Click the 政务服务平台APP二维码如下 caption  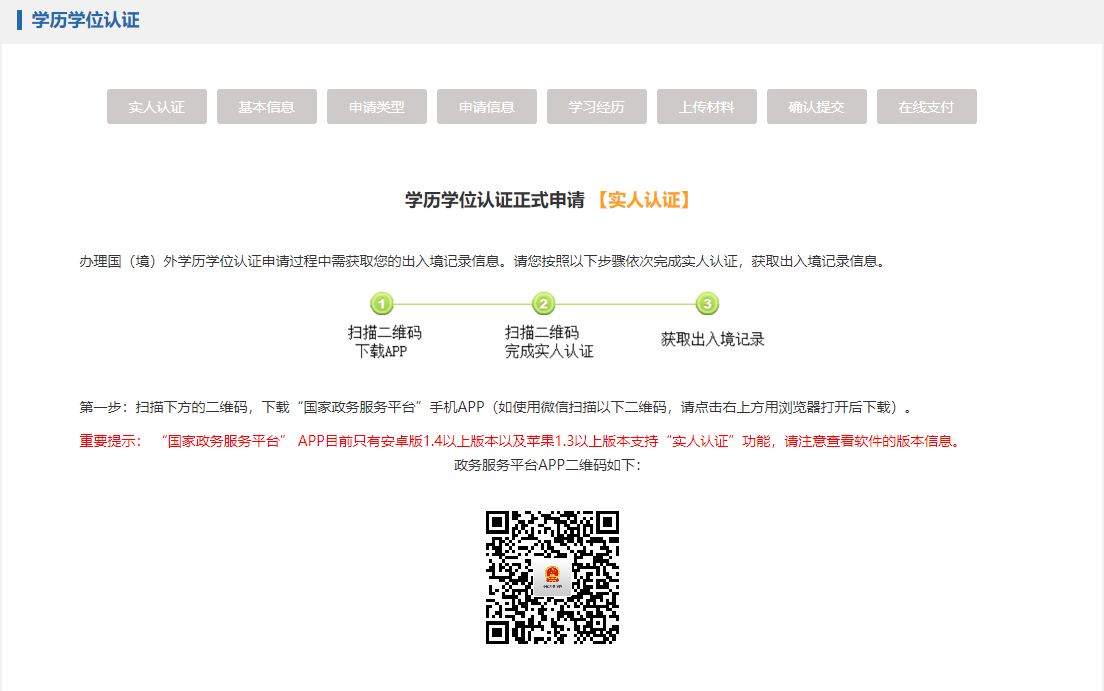[547, 465]
